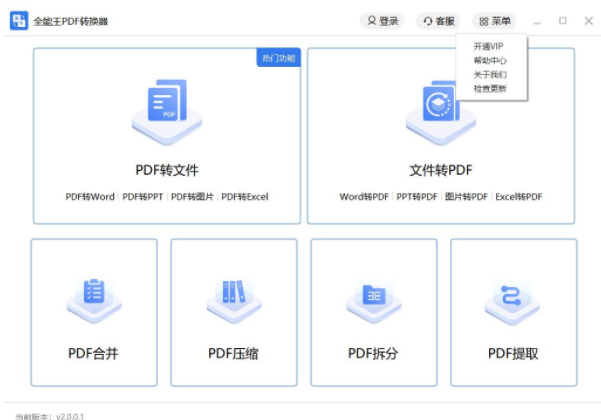The height and width of the screenshot is (420, 601).
Task: Collapse the 菜单 dropdown menu
Action: [494, 21]
